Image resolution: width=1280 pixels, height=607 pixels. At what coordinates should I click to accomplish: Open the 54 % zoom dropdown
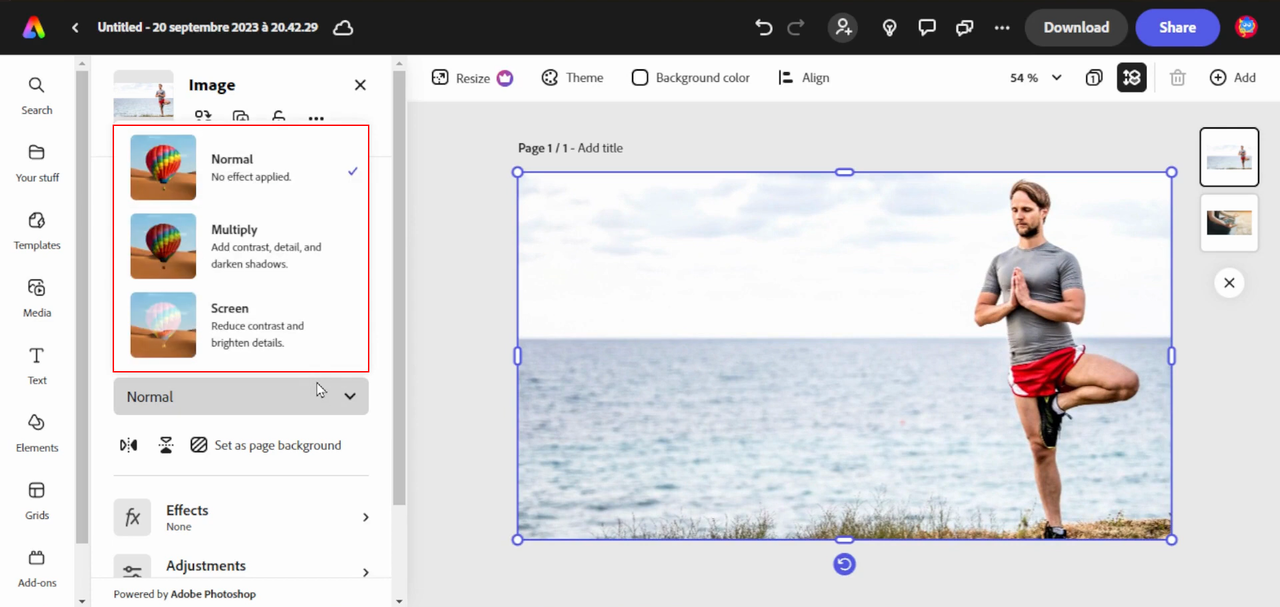[x=1036, y=78]
